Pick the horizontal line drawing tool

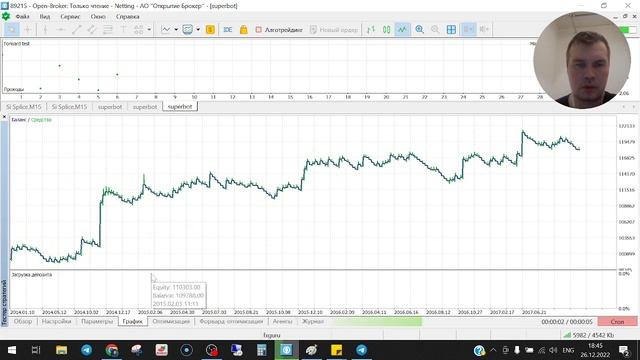click(x=60, y=29)
